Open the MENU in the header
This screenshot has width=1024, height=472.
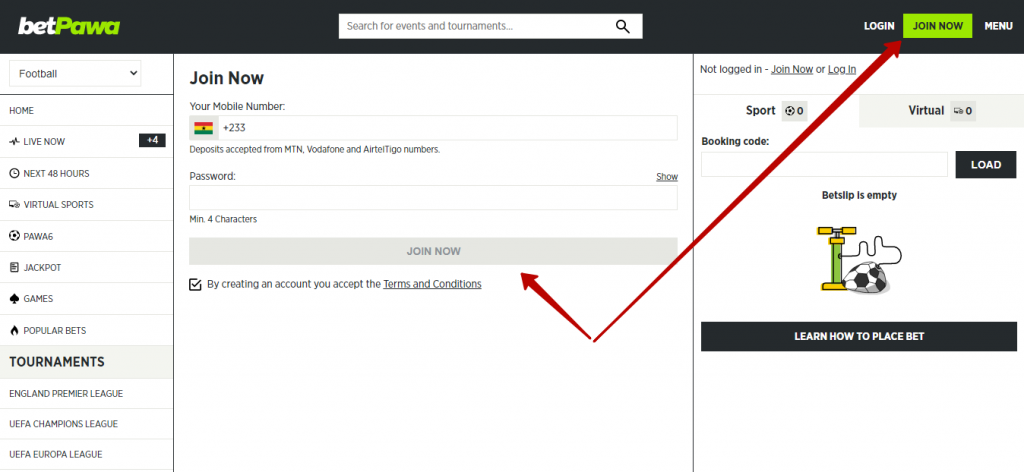[x=999, y=26]
